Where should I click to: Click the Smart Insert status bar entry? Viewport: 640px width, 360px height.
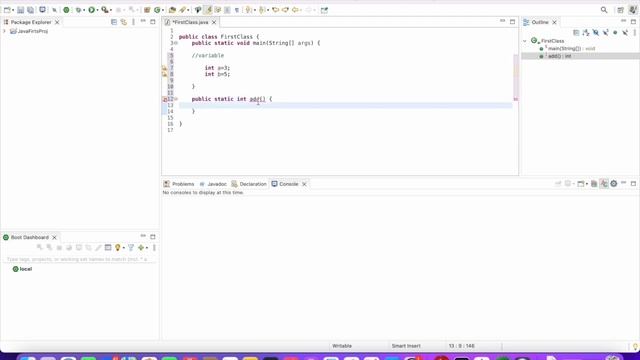click(406, 346)
